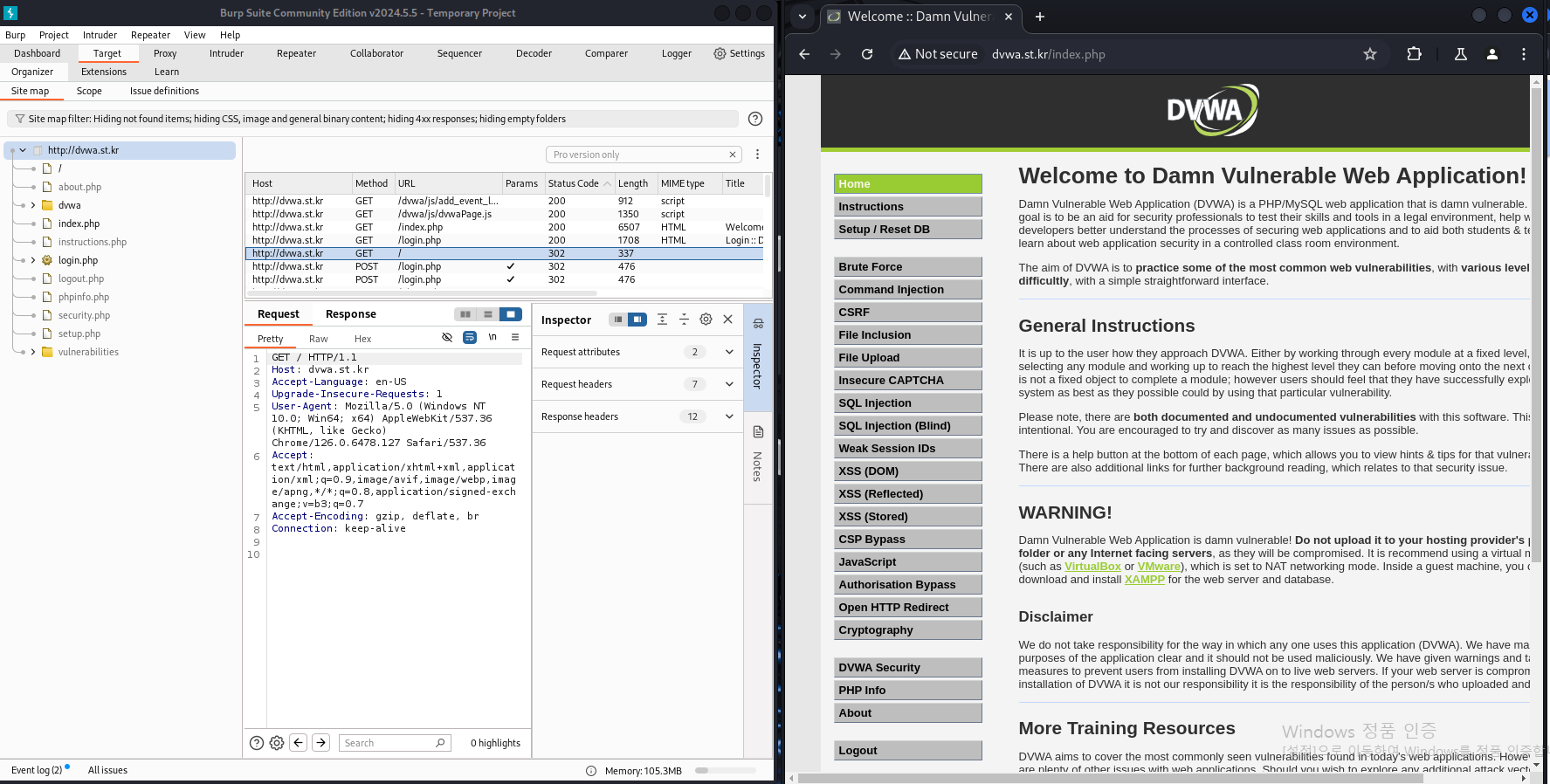Image resolution: width=1550 pixels, height=784 pixels.
Task: Dock Inspector layout to the left
Action: coord(618,320)
